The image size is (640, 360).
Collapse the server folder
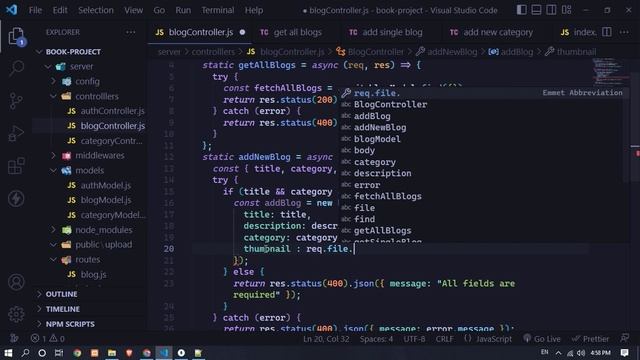click(81, 67)
